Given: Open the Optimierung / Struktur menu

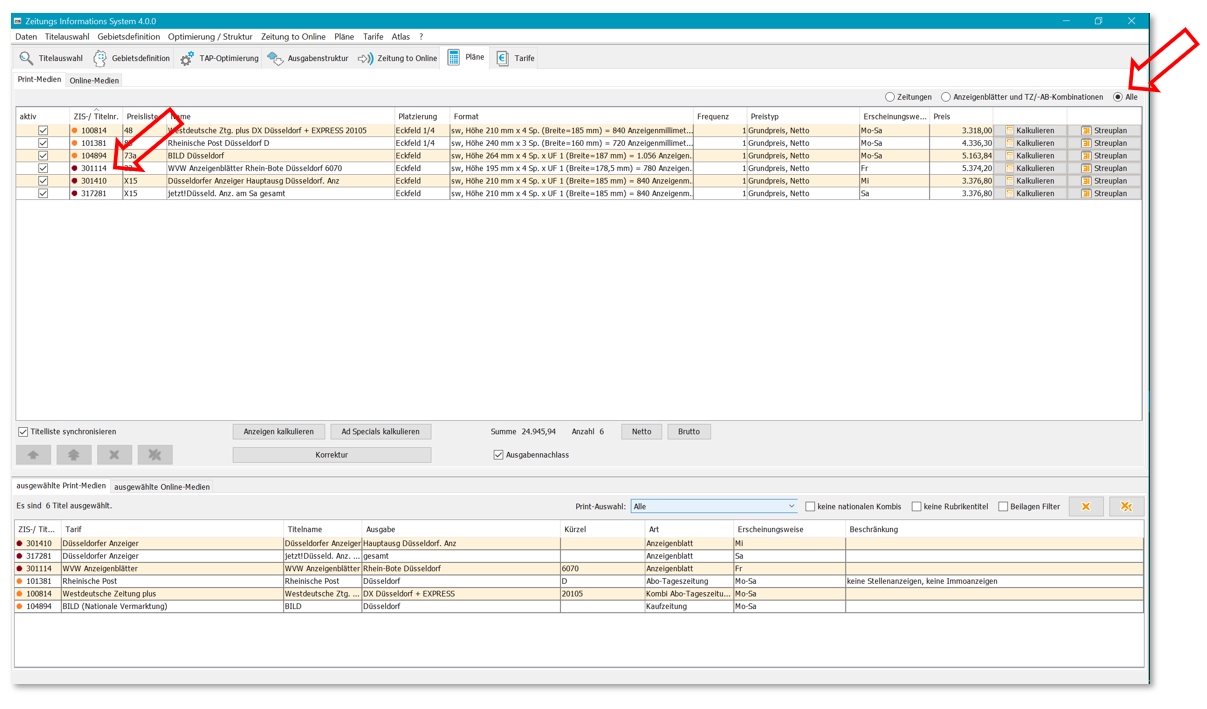Looking at the screenshot, I should (210, 37).
